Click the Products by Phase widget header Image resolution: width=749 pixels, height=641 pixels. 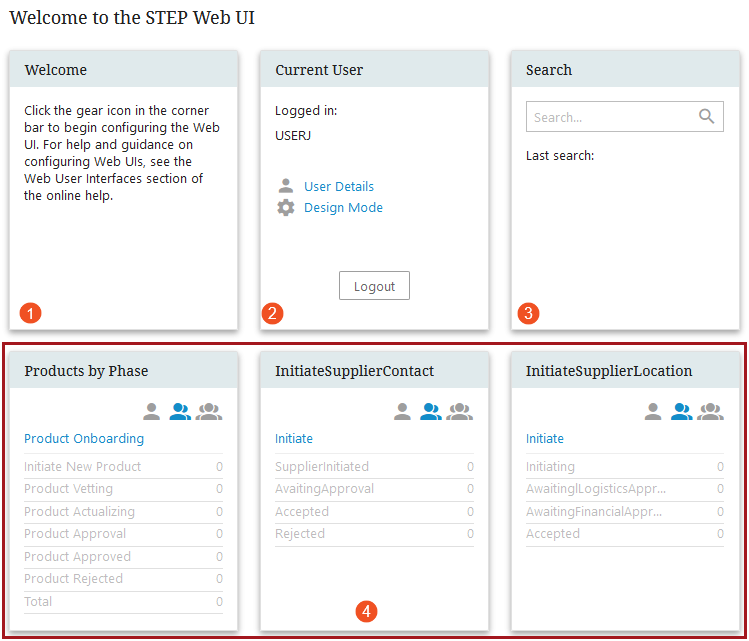123,370
